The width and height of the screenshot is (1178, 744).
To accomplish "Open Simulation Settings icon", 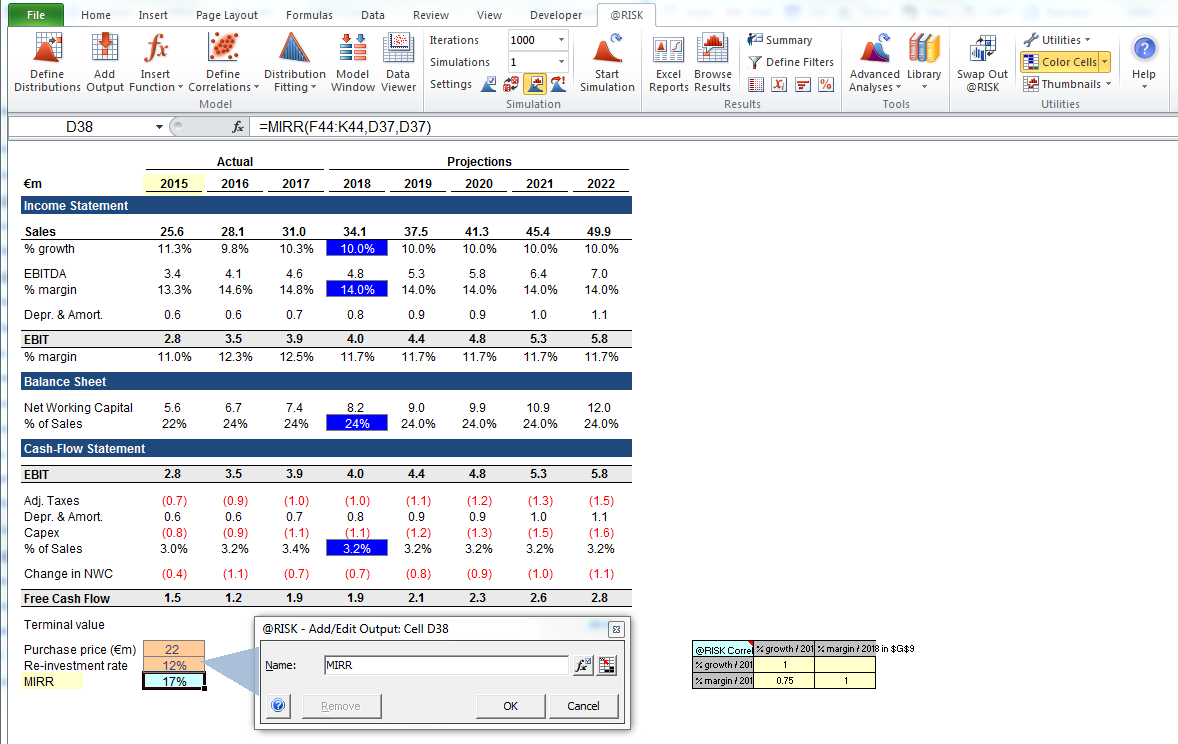I will 488,84.
